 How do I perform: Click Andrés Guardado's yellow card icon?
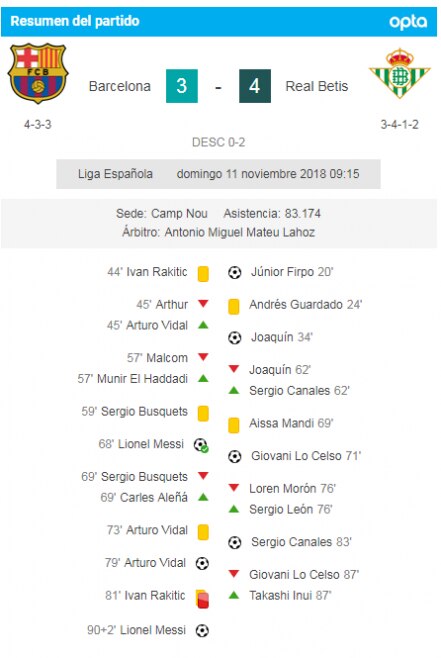tap(234, 306)
